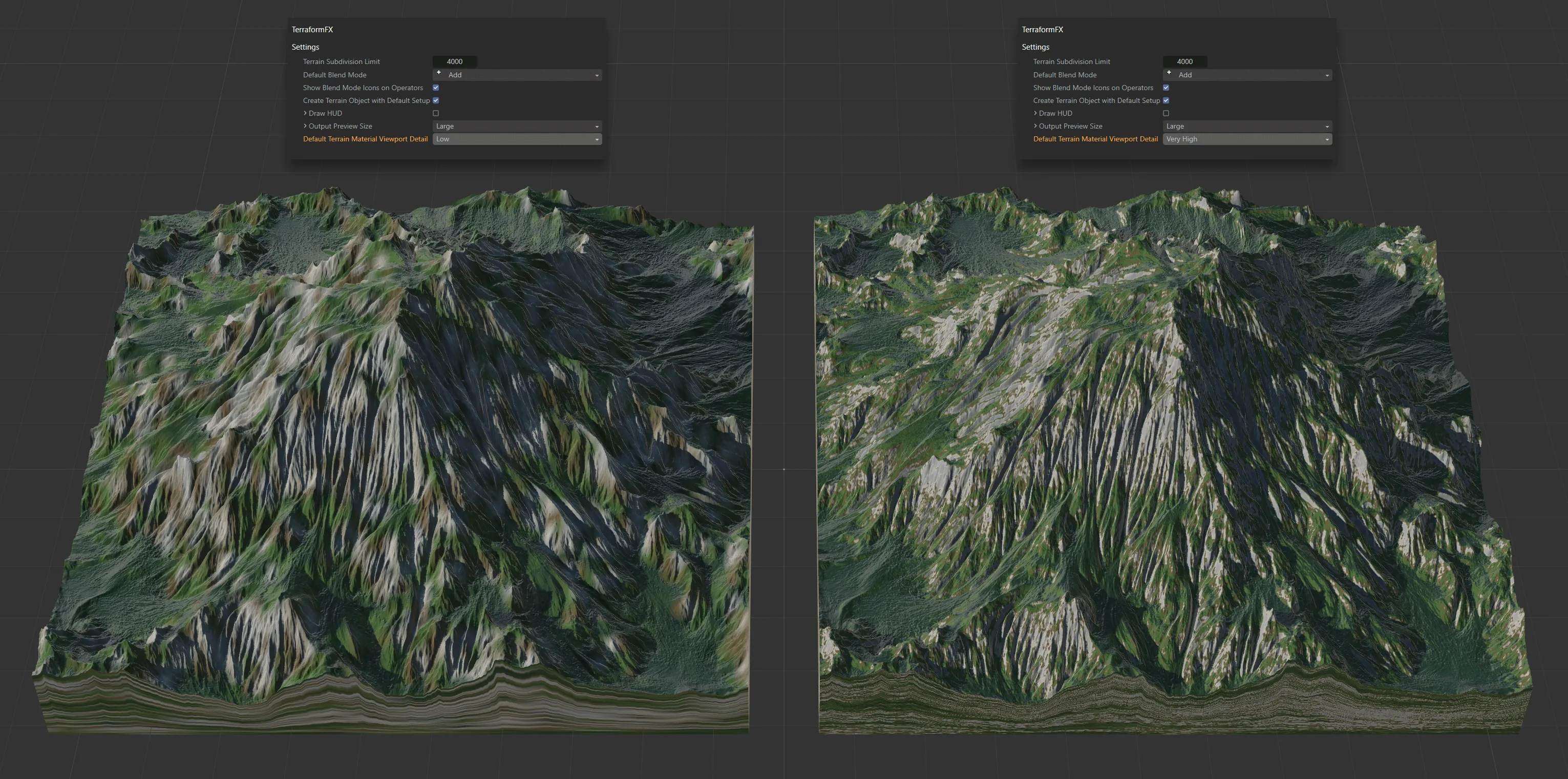The width and height of the screenshot is (1568, 779).
Task: Uncheck Show Blend Mode Icons on Operators in left panel
Action: pos(435,88)
